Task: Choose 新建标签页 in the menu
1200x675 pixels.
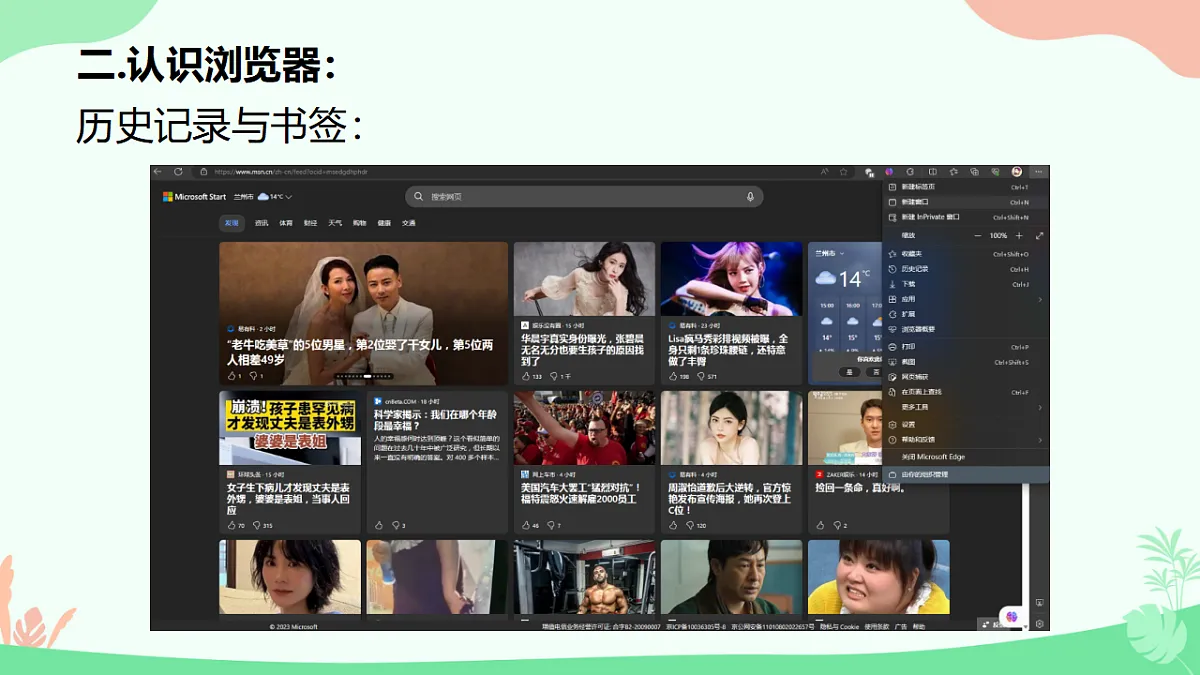Action: tap(966, 187)
